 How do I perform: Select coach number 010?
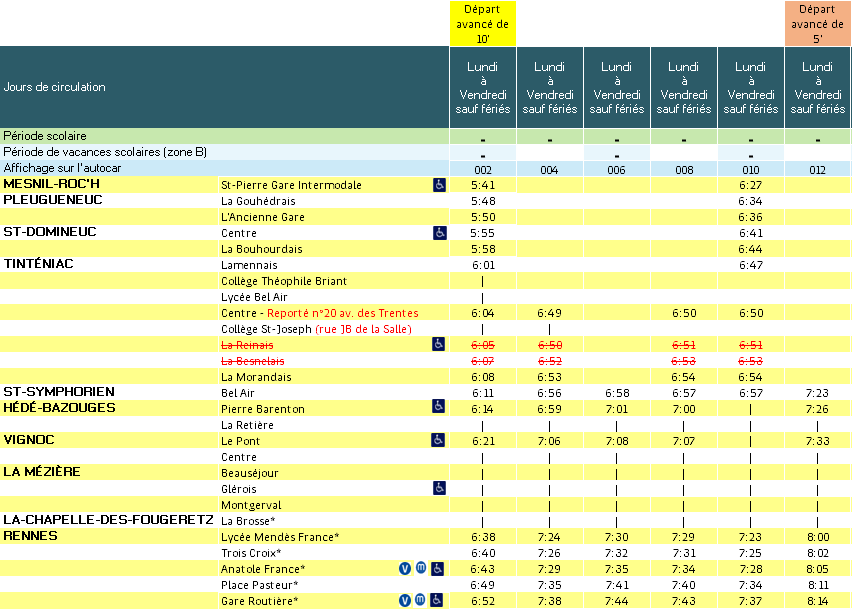tap(750, 170)
